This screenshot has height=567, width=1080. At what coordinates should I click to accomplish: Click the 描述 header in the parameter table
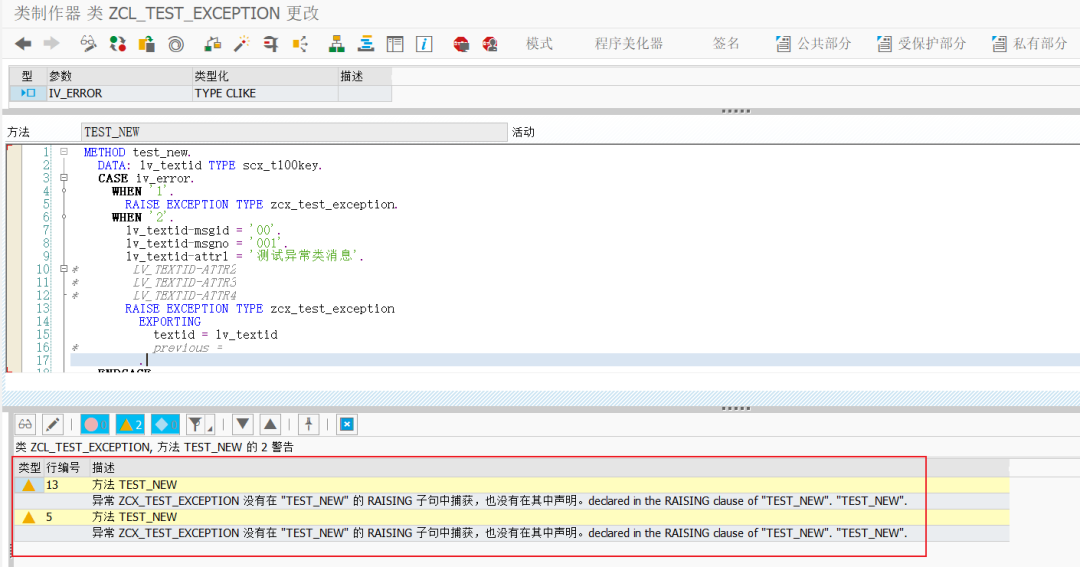364,76
